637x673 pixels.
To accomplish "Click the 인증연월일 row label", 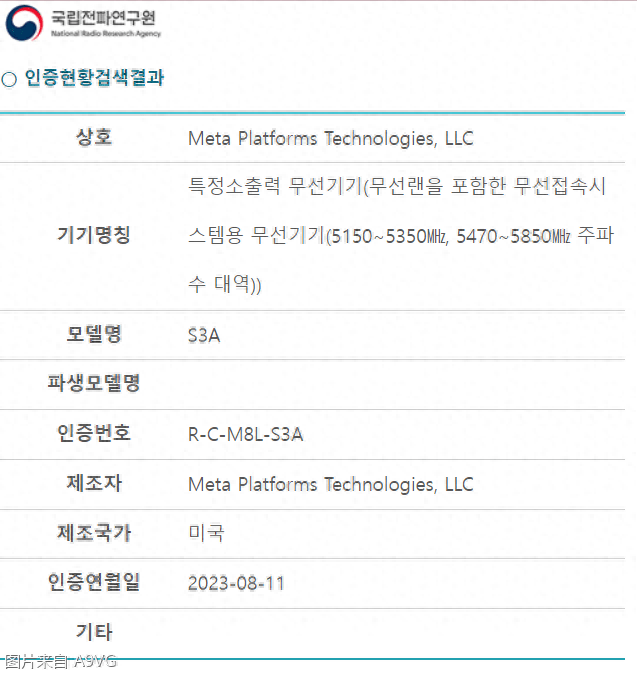I will tap(94, 582).
